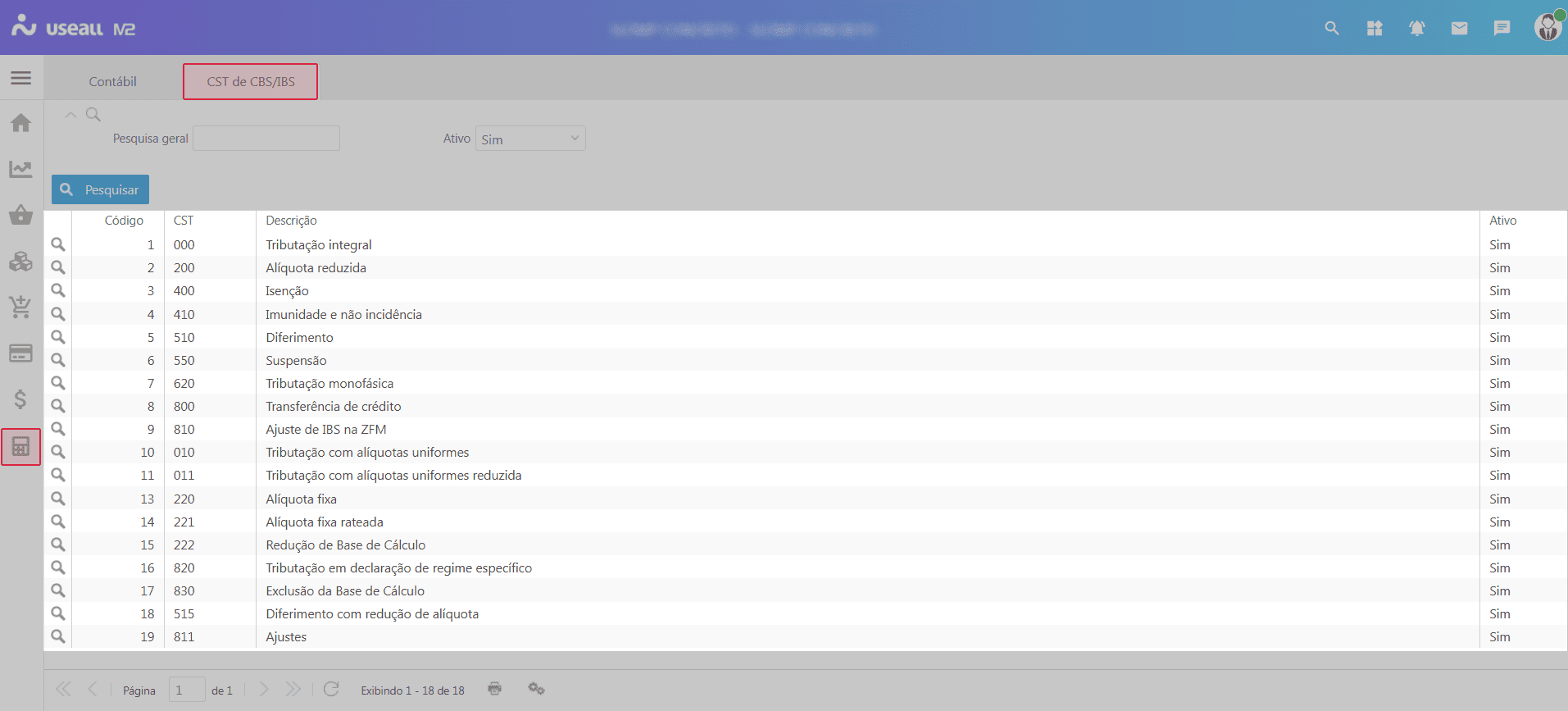Click the Pesquisar button

[101, 189]
